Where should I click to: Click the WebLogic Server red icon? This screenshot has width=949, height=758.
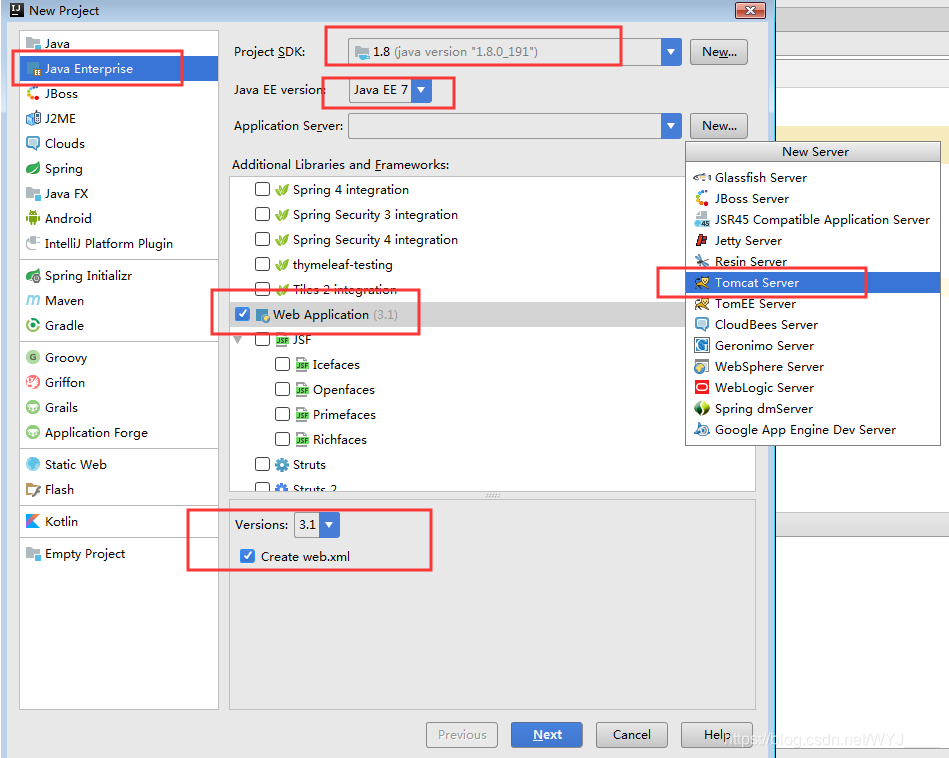[x=702, y=387]
